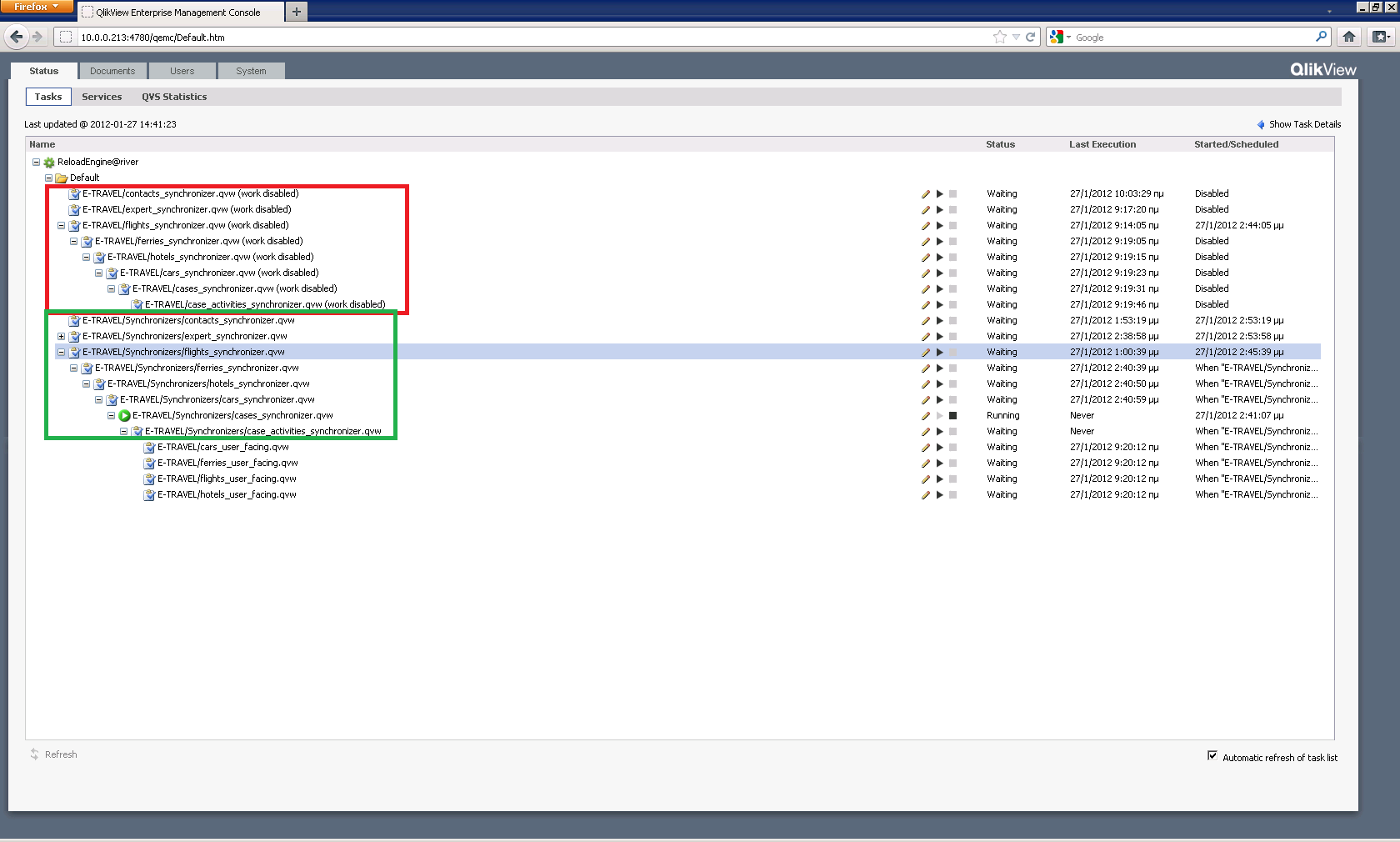Image resolution: width=1400 pixels, height=842 pixels.
Task: Click edit pencil for flights_synchronizer.qvw (work disabled)
Action: [925, 226]
